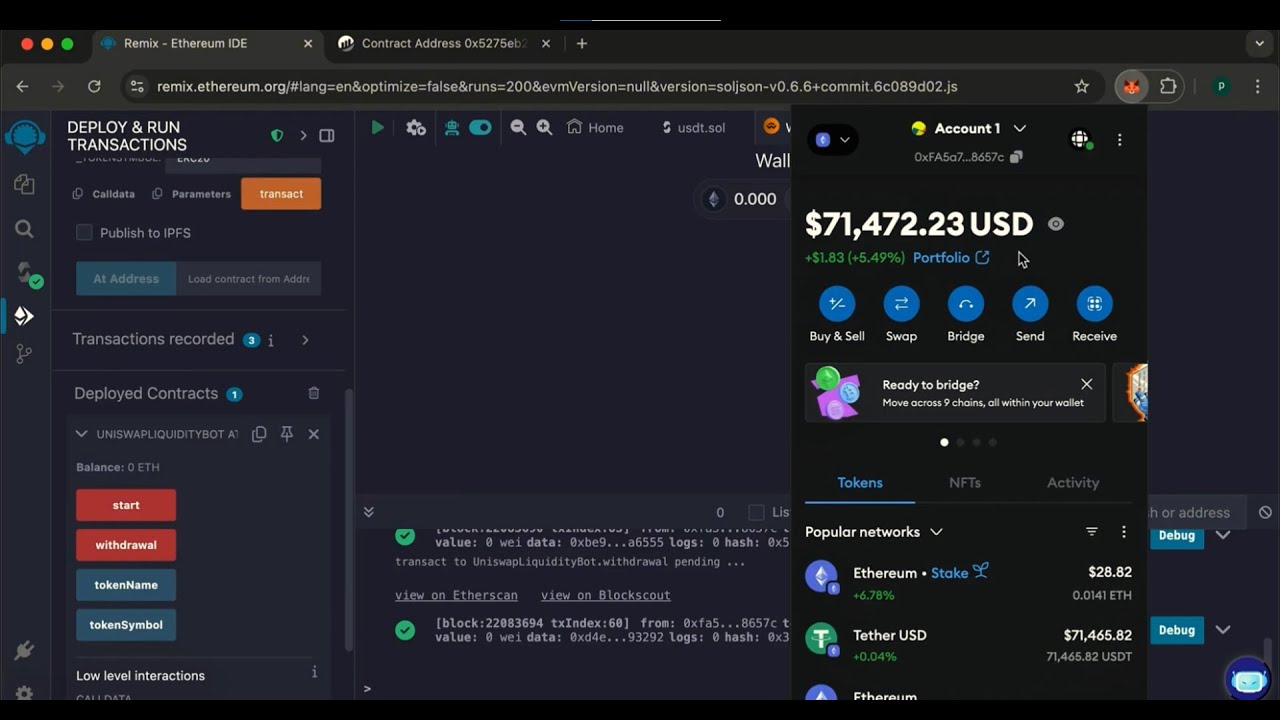Image resolution: width=1280 pixels, height=720 pixels.
Task: Open the view on Etherscan link
Action: point(456,595)
